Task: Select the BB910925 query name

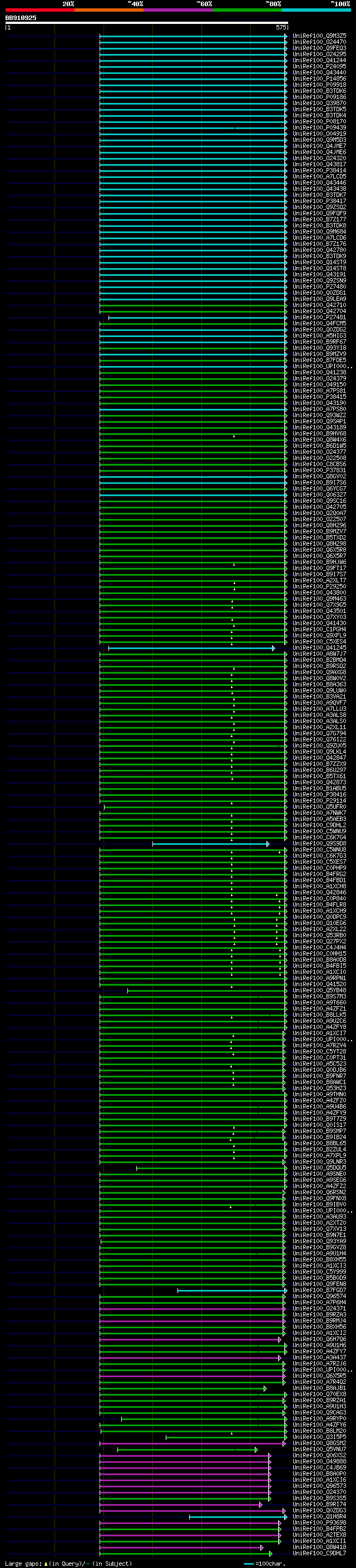Action: [x=21, y=18]
